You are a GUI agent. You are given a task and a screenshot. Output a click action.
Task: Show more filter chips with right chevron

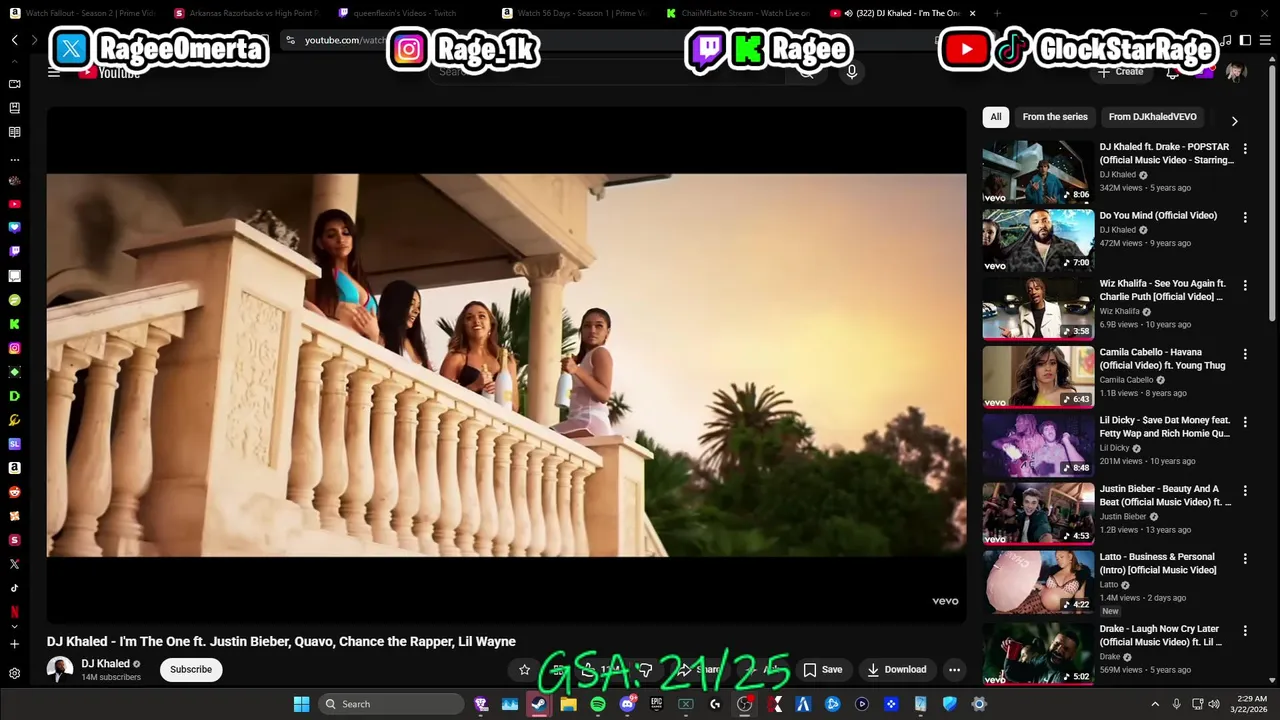(1234, 121)
